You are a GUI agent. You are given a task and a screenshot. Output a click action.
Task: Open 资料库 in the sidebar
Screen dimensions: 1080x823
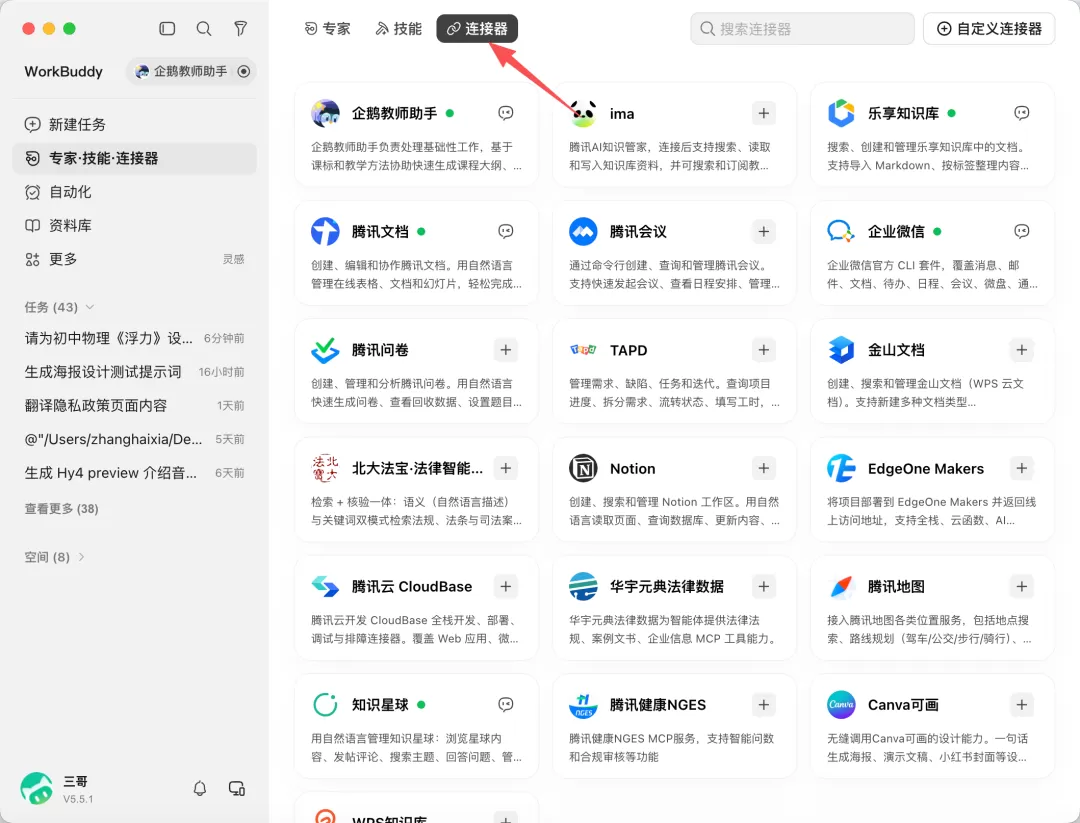134,225
